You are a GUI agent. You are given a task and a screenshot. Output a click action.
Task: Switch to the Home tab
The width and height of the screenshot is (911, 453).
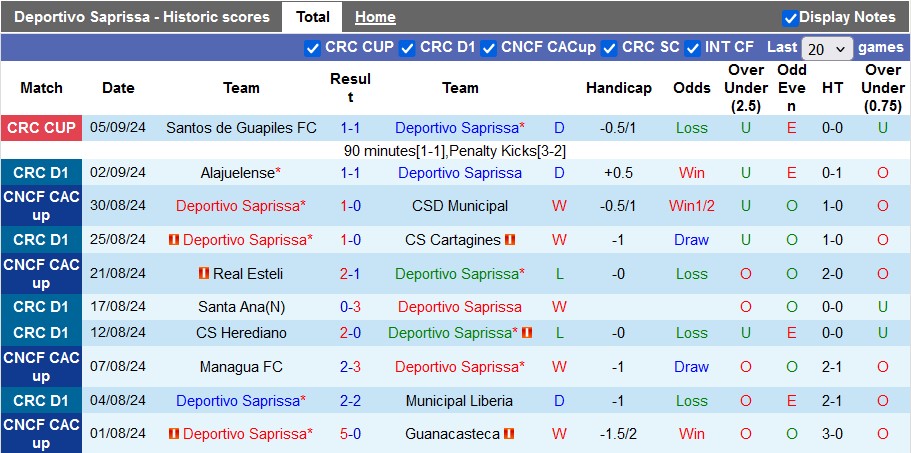click(375, 17)
